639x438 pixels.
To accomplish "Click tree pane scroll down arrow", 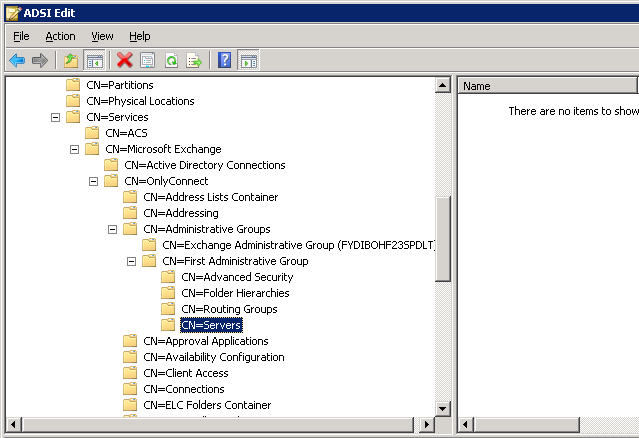I will click(x=443, y=408).
